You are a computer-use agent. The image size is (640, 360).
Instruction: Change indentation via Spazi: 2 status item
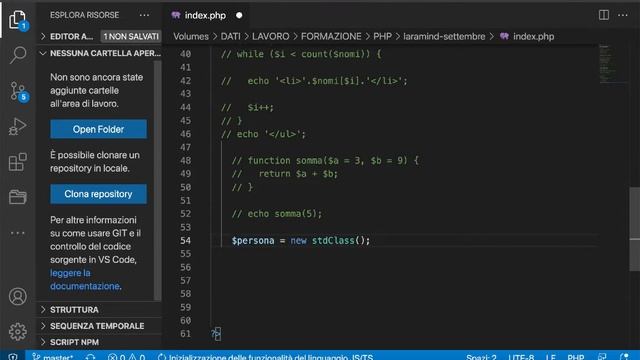click(x=481, y=356)
